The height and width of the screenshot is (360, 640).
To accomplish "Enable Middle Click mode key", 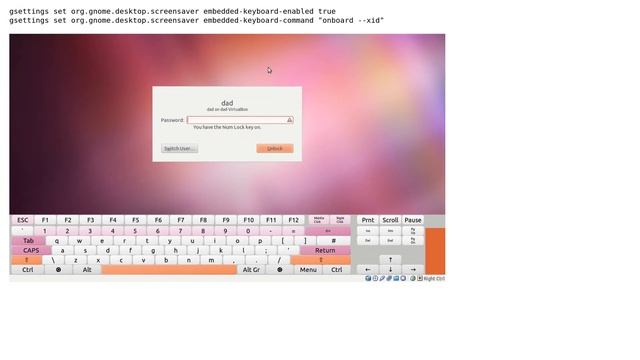I will coord(319,220).
